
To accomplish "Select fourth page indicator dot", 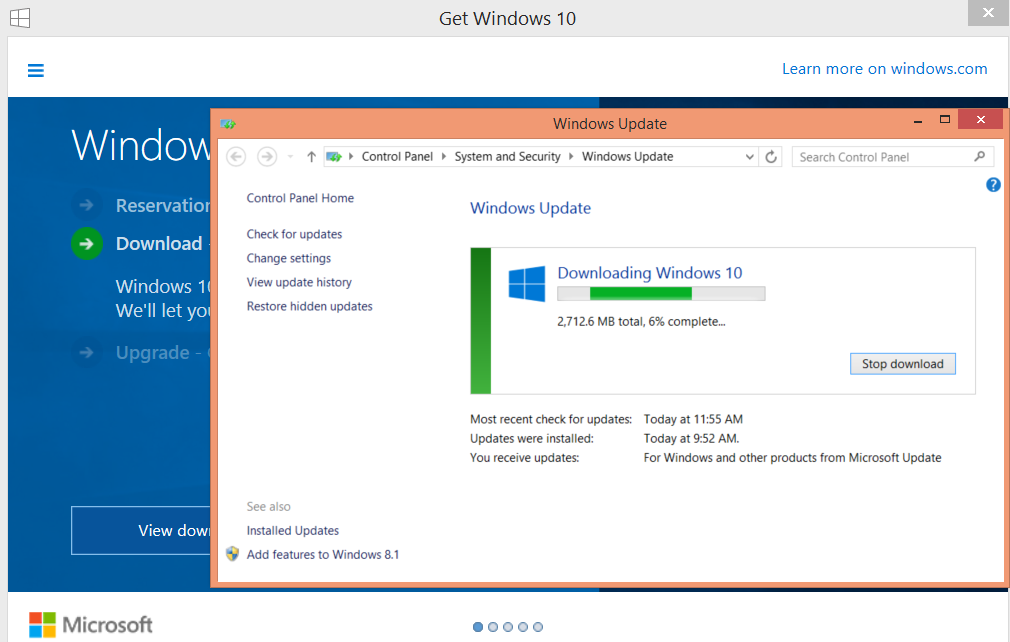I will coord(523,627).
